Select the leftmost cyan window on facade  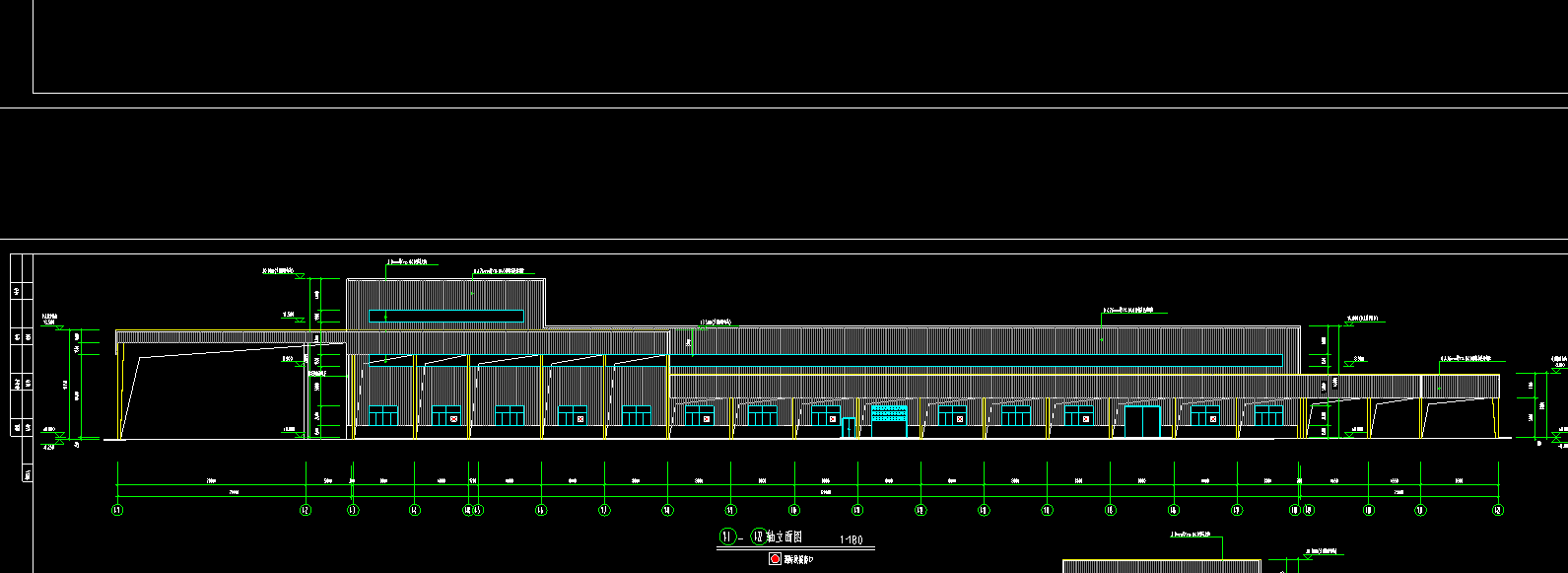[x=382, y=415]
